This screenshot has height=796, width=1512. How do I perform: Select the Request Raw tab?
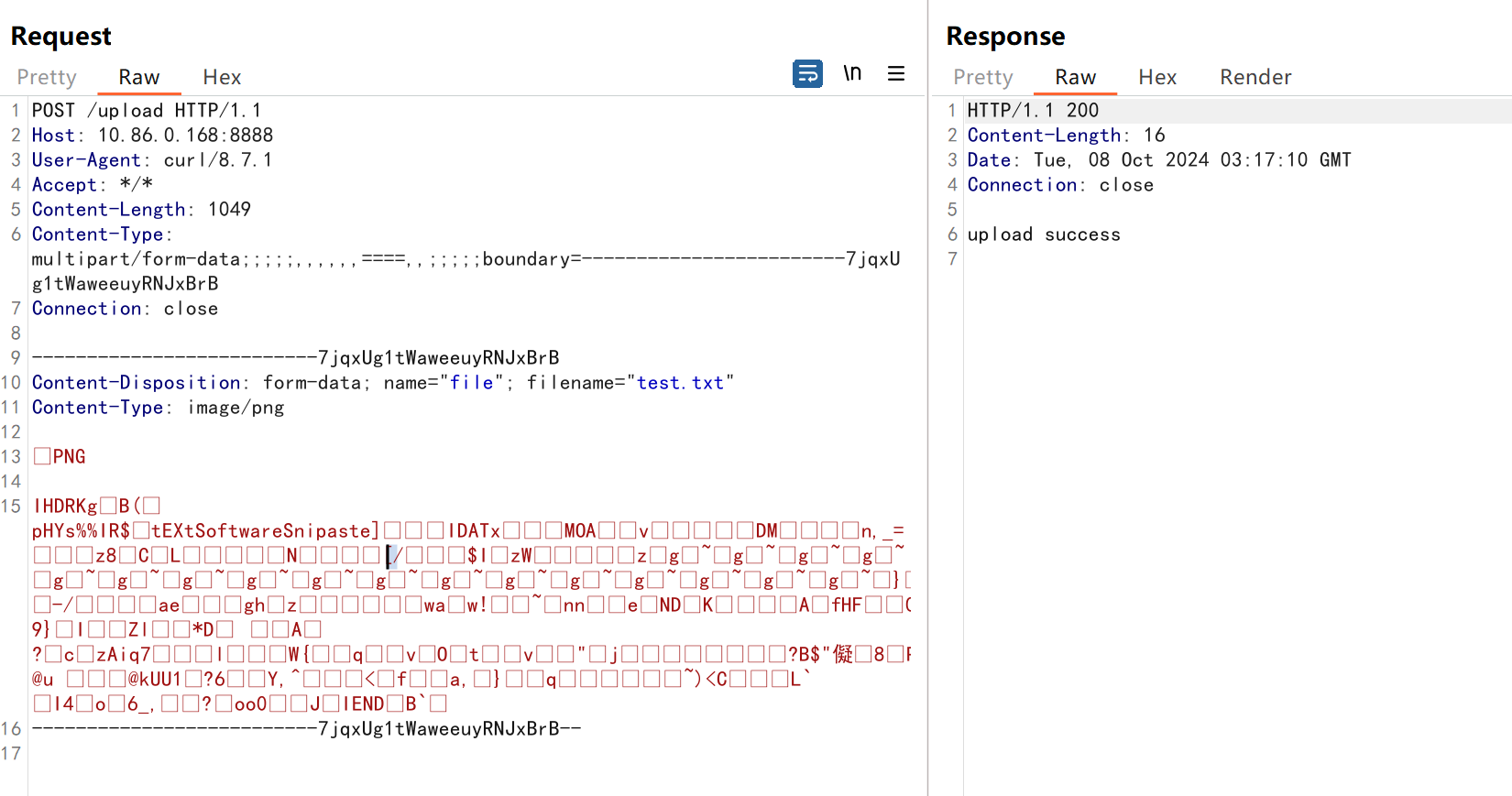coord(139,78)
